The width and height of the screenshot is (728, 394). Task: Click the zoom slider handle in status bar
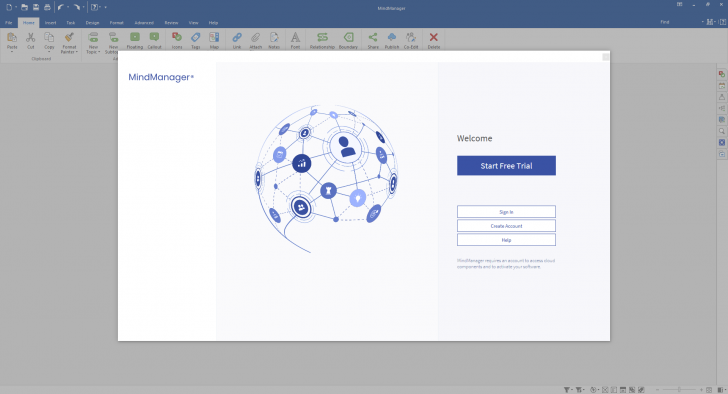click(x=679, y=390)
